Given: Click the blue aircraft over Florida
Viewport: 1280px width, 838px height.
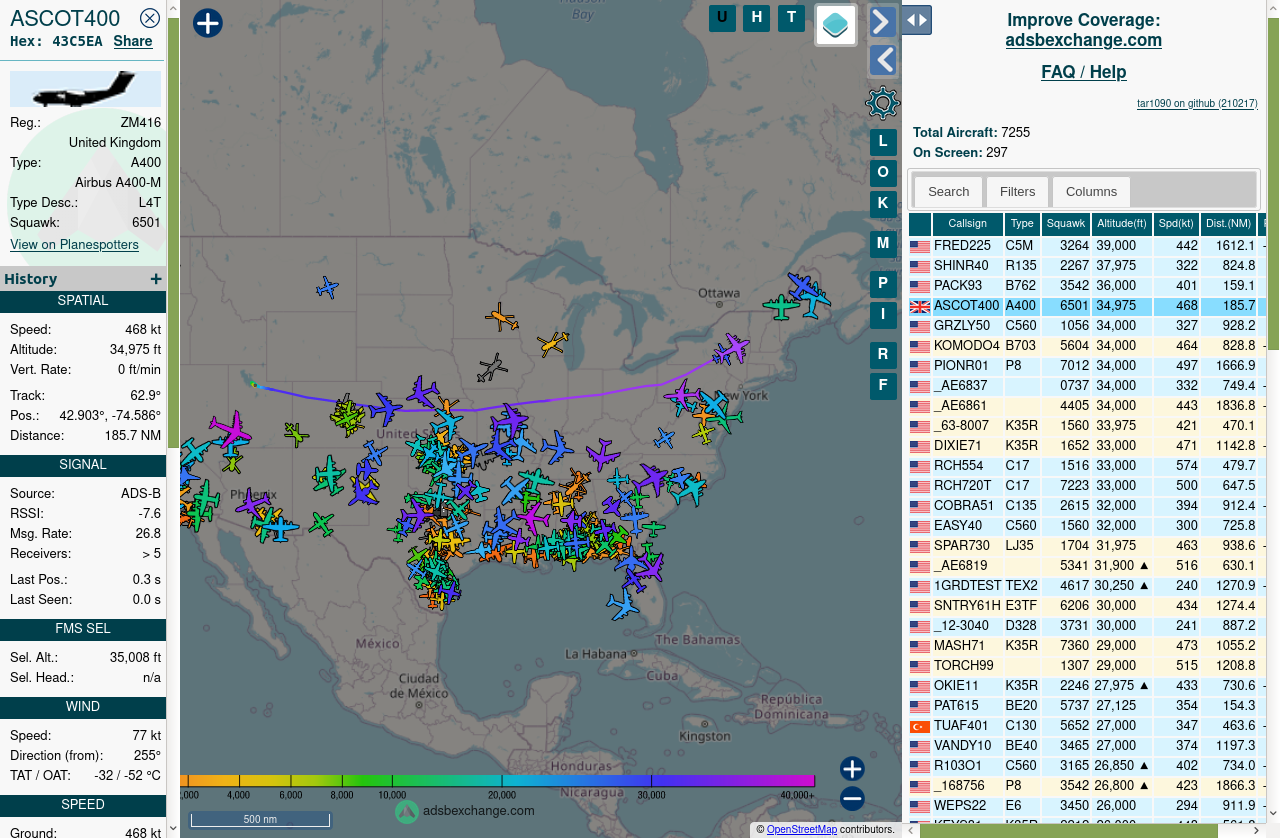Looking at the screenshot, I should (x=623, y=603).
